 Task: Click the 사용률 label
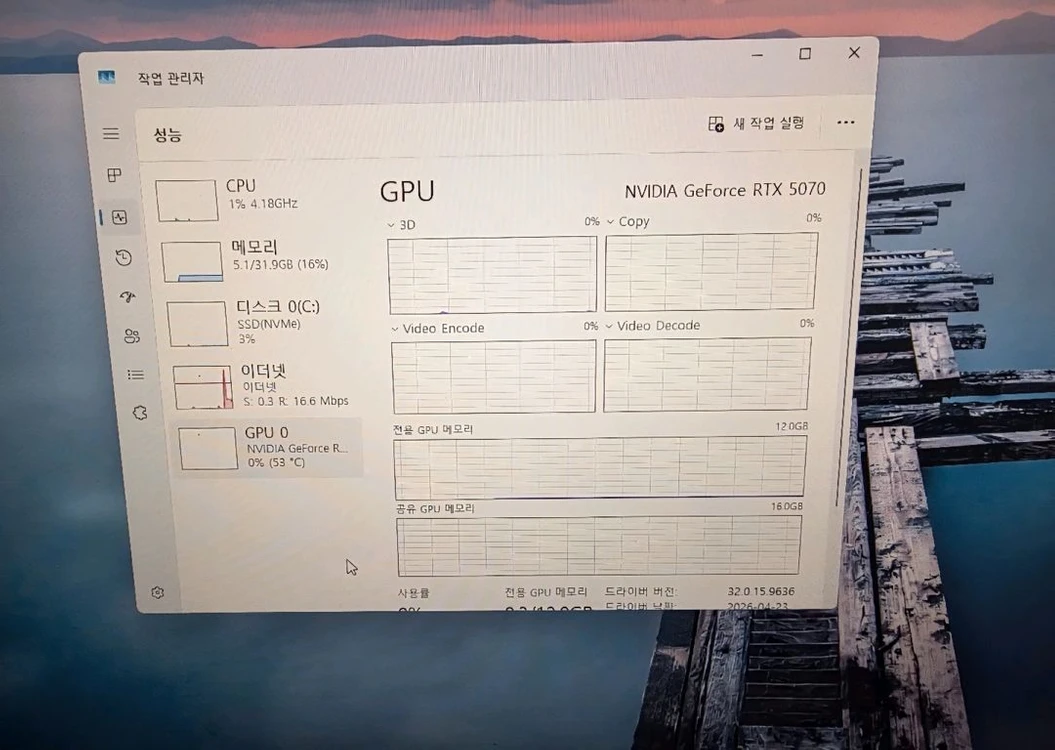(413, 593)
